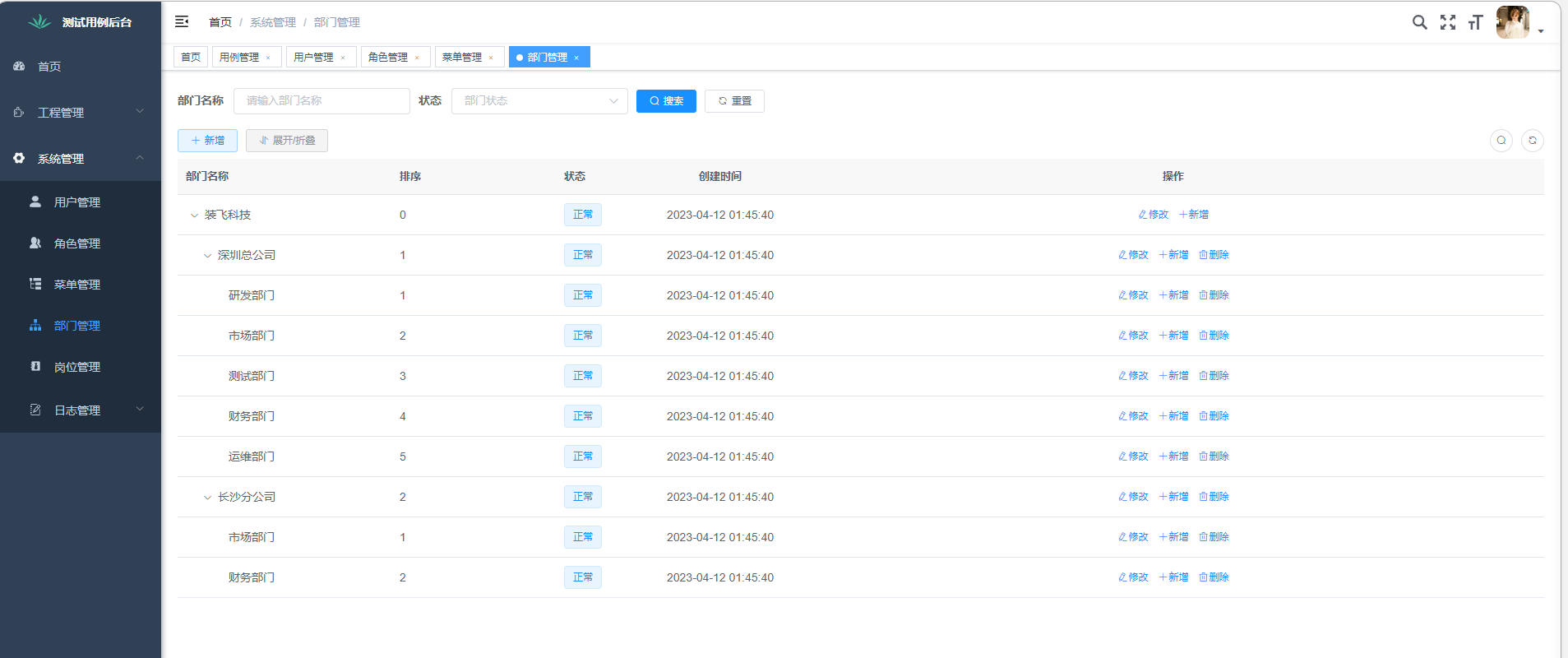Collapse the 长沙分公司 department row

pos(207,498)
